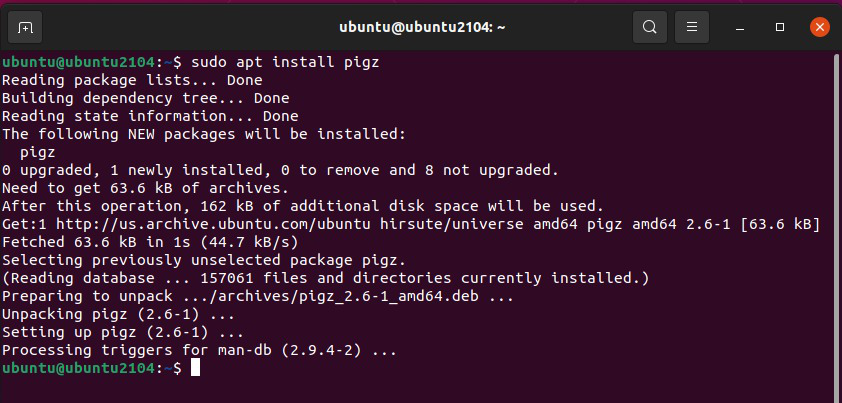Click the window title ubuntu@ubuntu2104: ~
This screenshot has width=842, height=403.
pyautogui.click(x=420, y=26)
